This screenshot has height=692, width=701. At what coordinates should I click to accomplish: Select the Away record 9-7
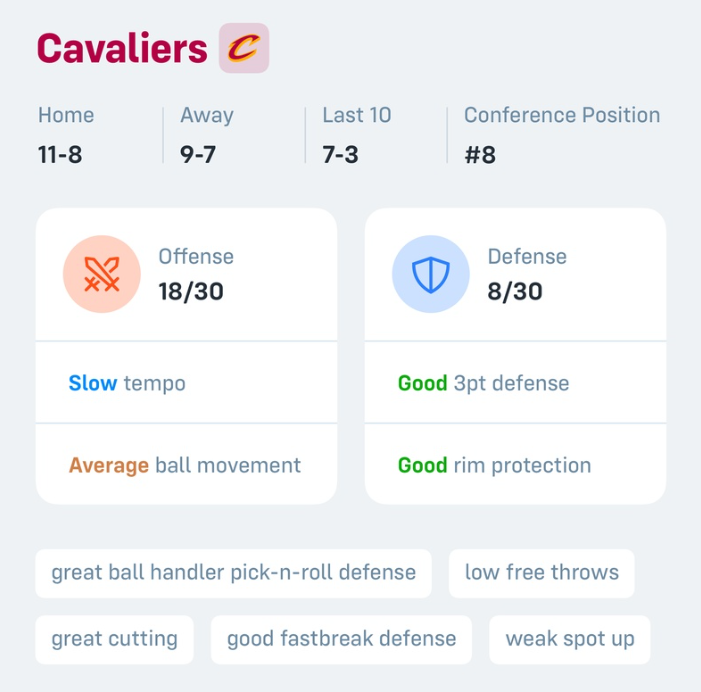coord(198,155)
